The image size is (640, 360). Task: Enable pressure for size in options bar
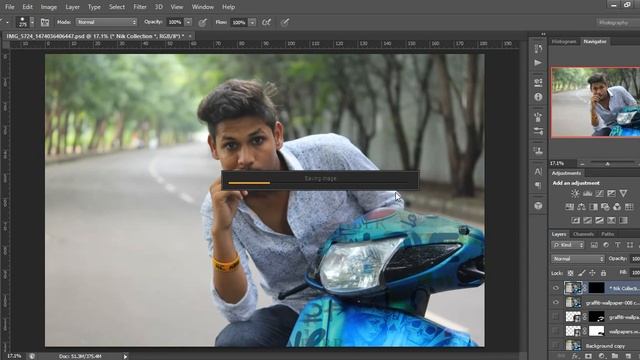coord(285,22)
